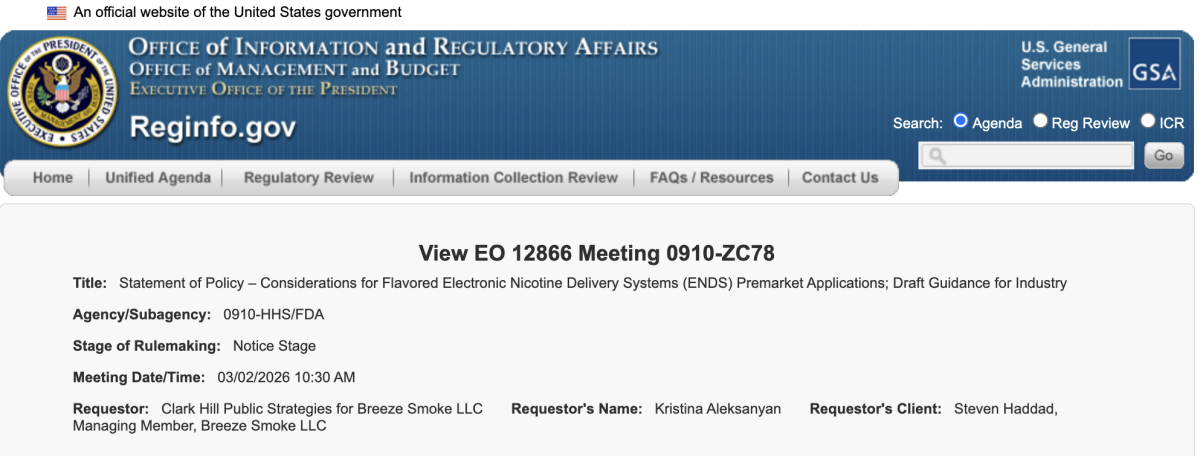Select the ICR search radio button
This screenshot has height=456, width=1200.
1148,122
